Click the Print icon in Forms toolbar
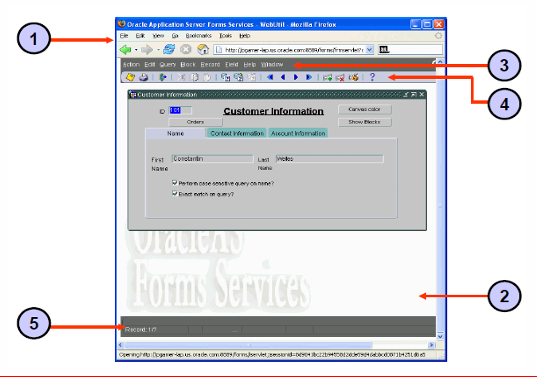 coord(143,77)
